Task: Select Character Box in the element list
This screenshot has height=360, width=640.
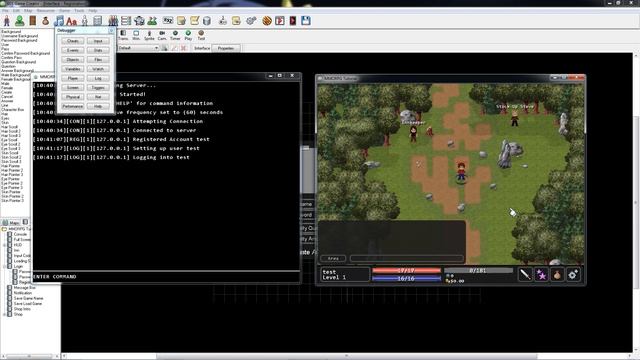Action: (13, 110)
